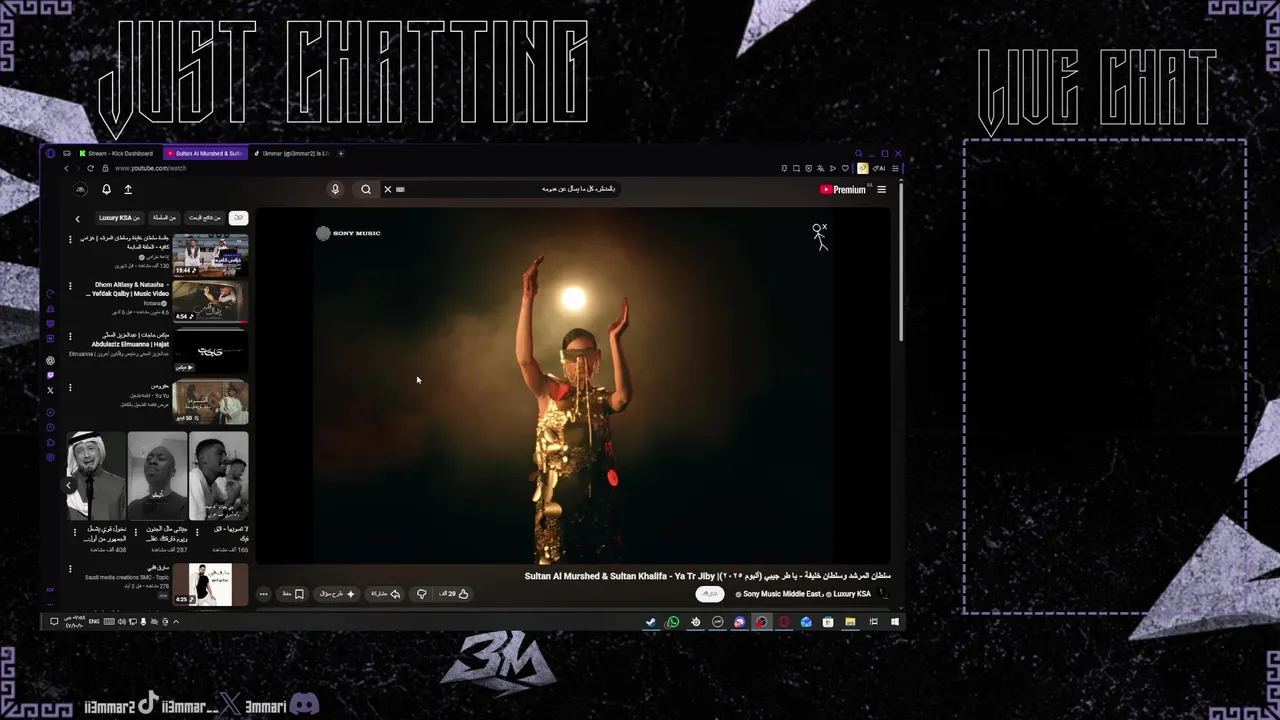Screen dimensions: 1280x720
Task: Click the dislike thumbs-down button
Action: click(x=421, y=594)
